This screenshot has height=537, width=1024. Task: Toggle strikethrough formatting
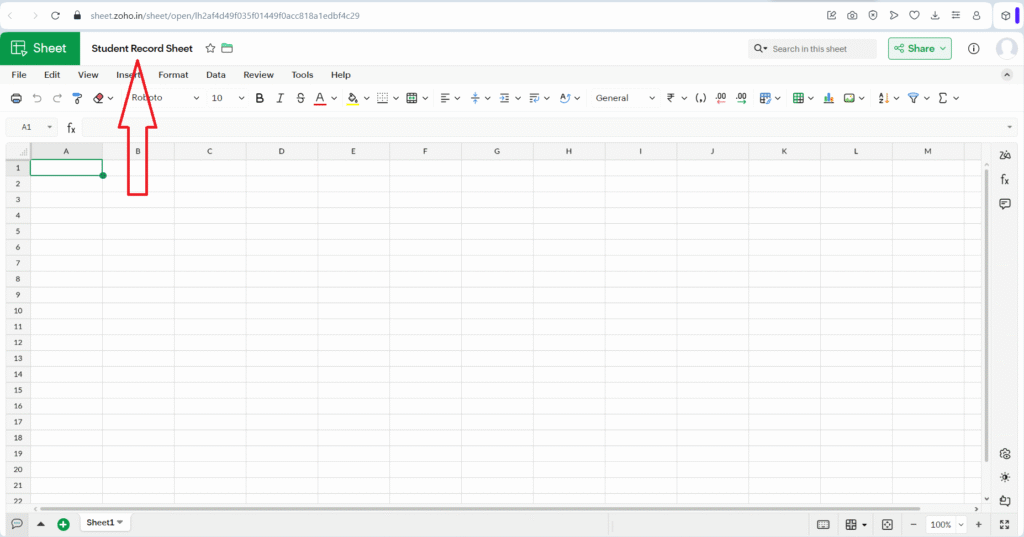point(300,98)
